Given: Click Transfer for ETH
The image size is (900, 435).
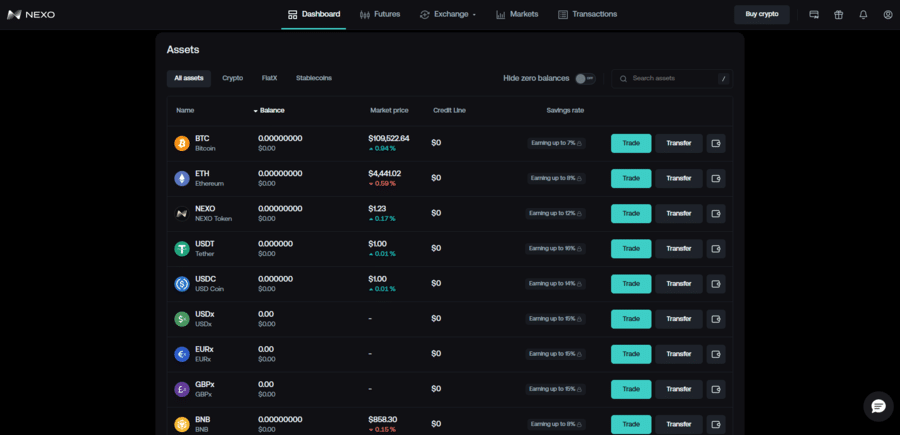Looking at the screenshot, I should tap(679, 178).
